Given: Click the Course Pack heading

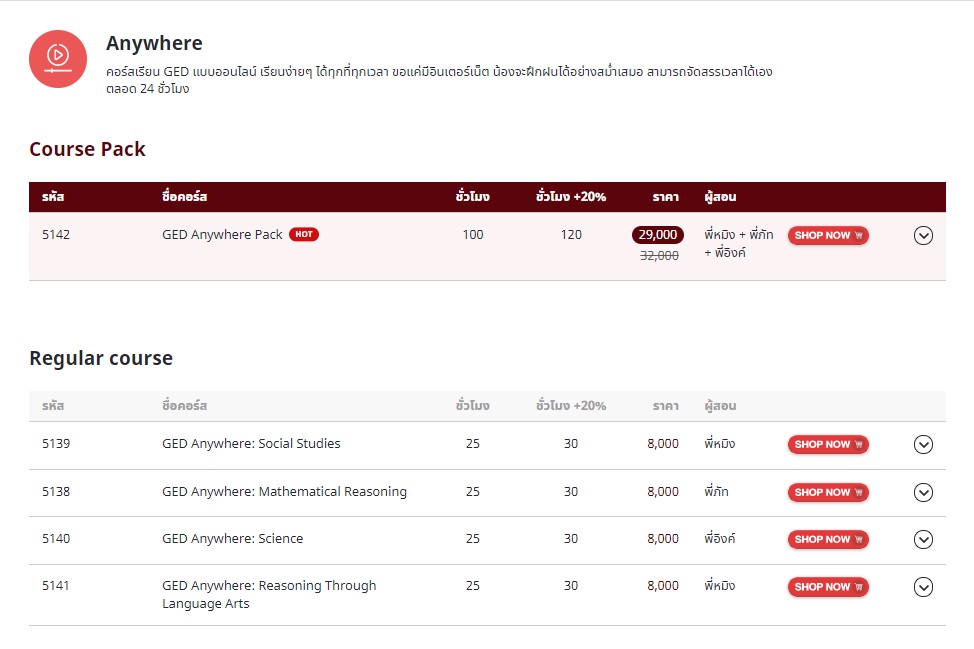Looking at the screenshot, I should [x=87, y=149].
